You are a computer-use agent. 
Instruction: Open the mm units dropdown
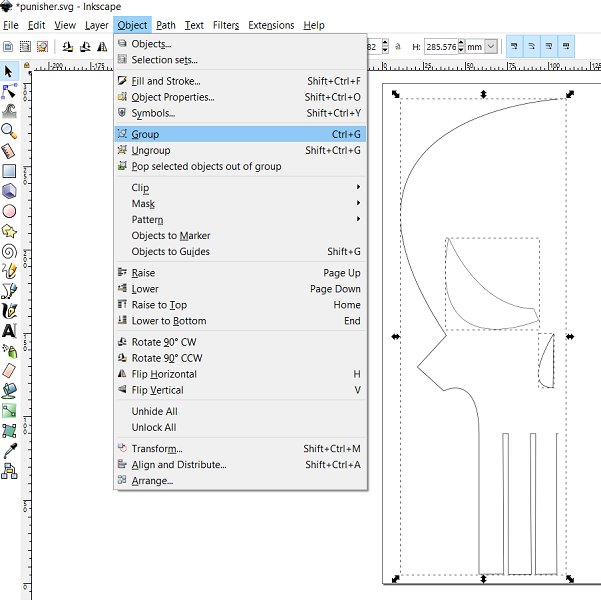(491, 47)
